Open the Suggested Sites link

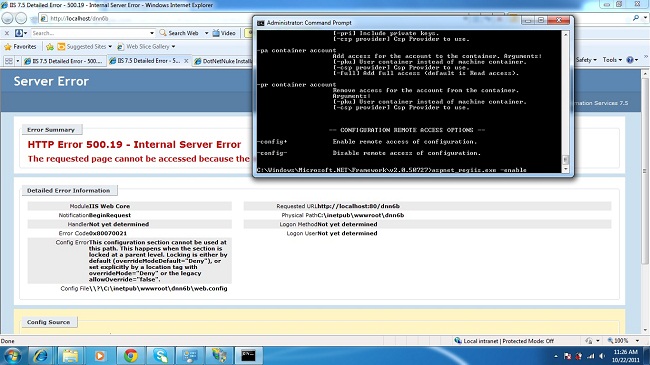coord(82,46)
